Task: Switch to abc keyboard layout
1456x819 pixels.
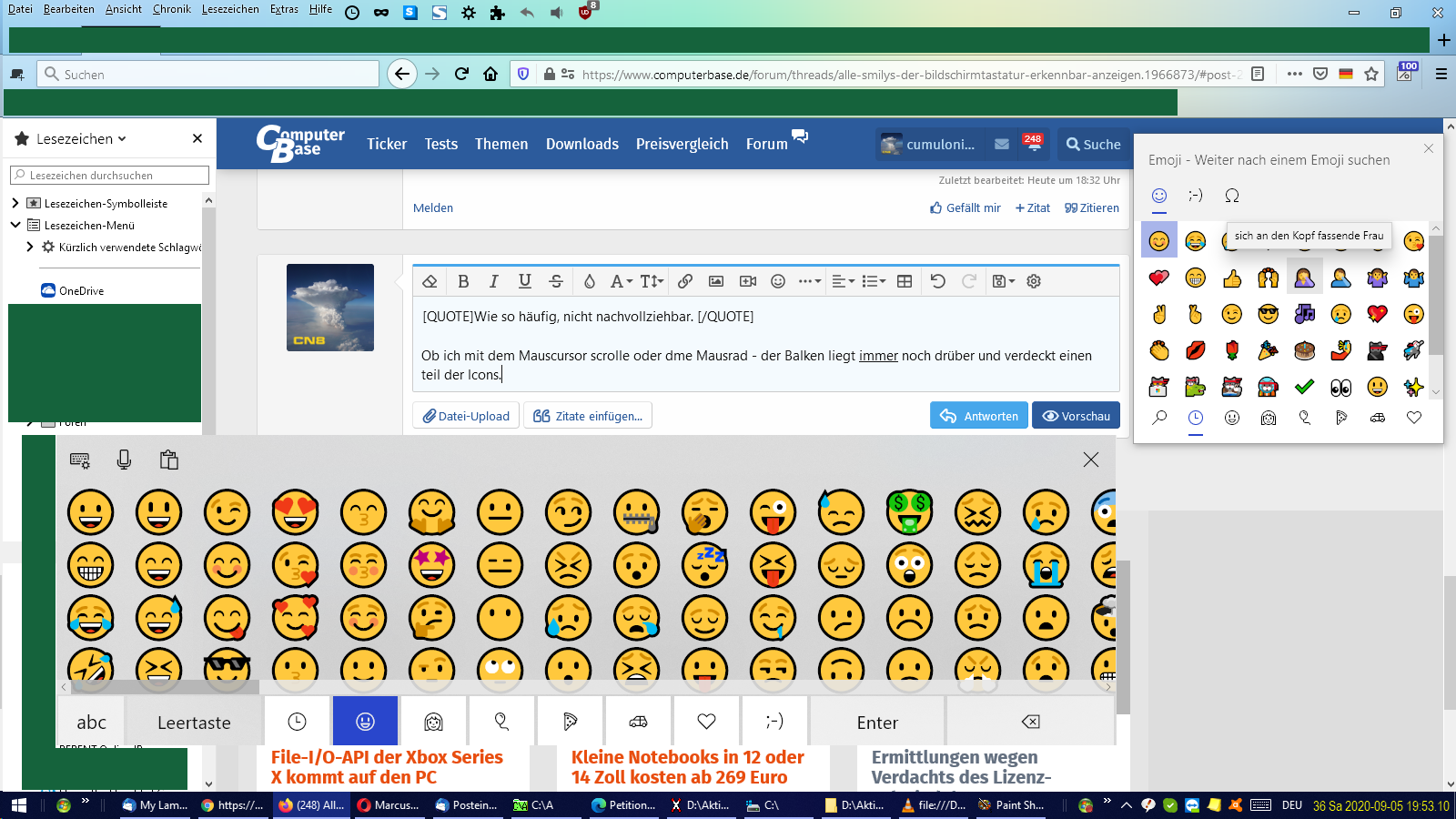Action: click(91, 722)
